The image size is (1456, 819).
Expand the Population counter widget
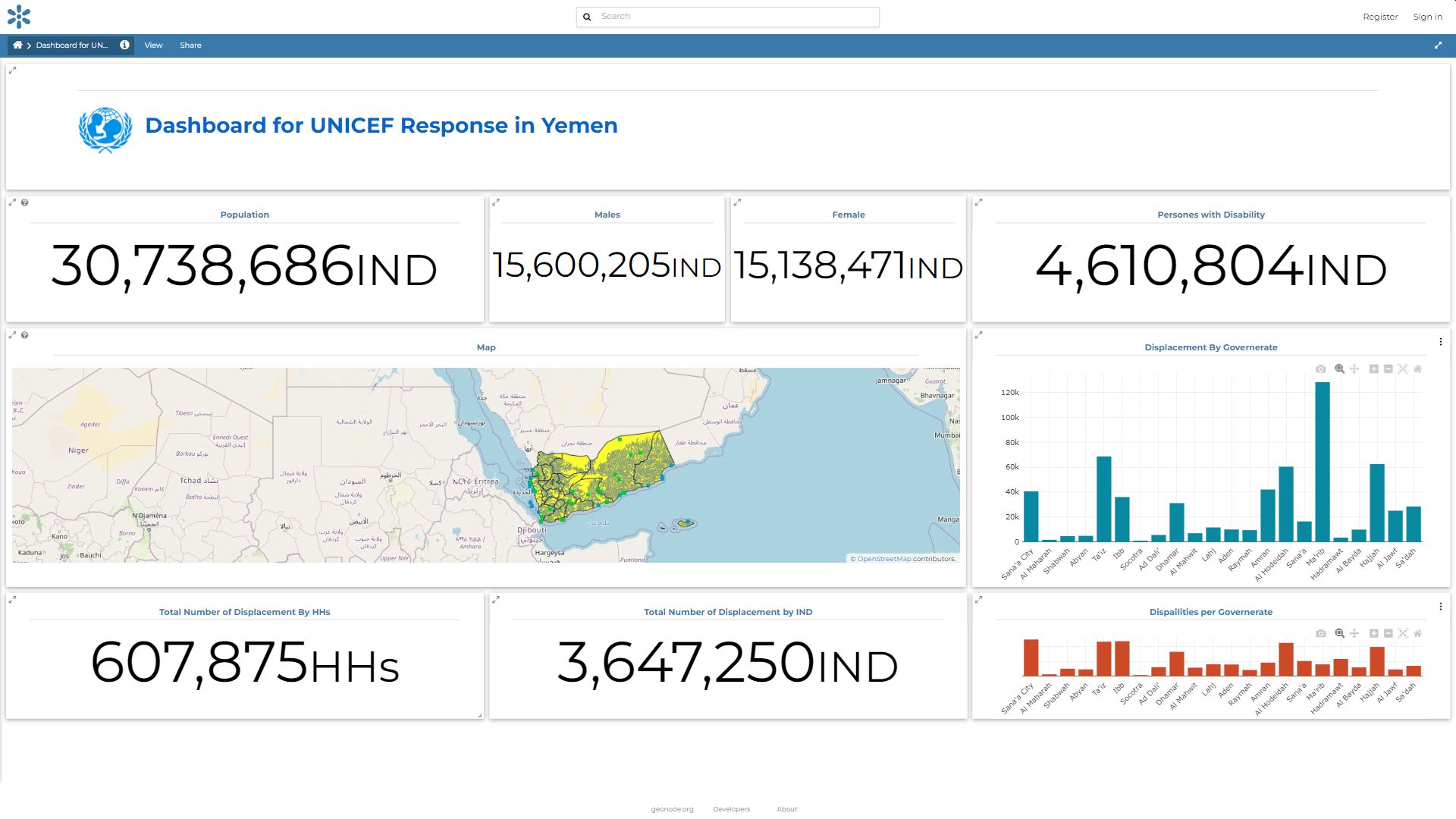coord(12,202)
